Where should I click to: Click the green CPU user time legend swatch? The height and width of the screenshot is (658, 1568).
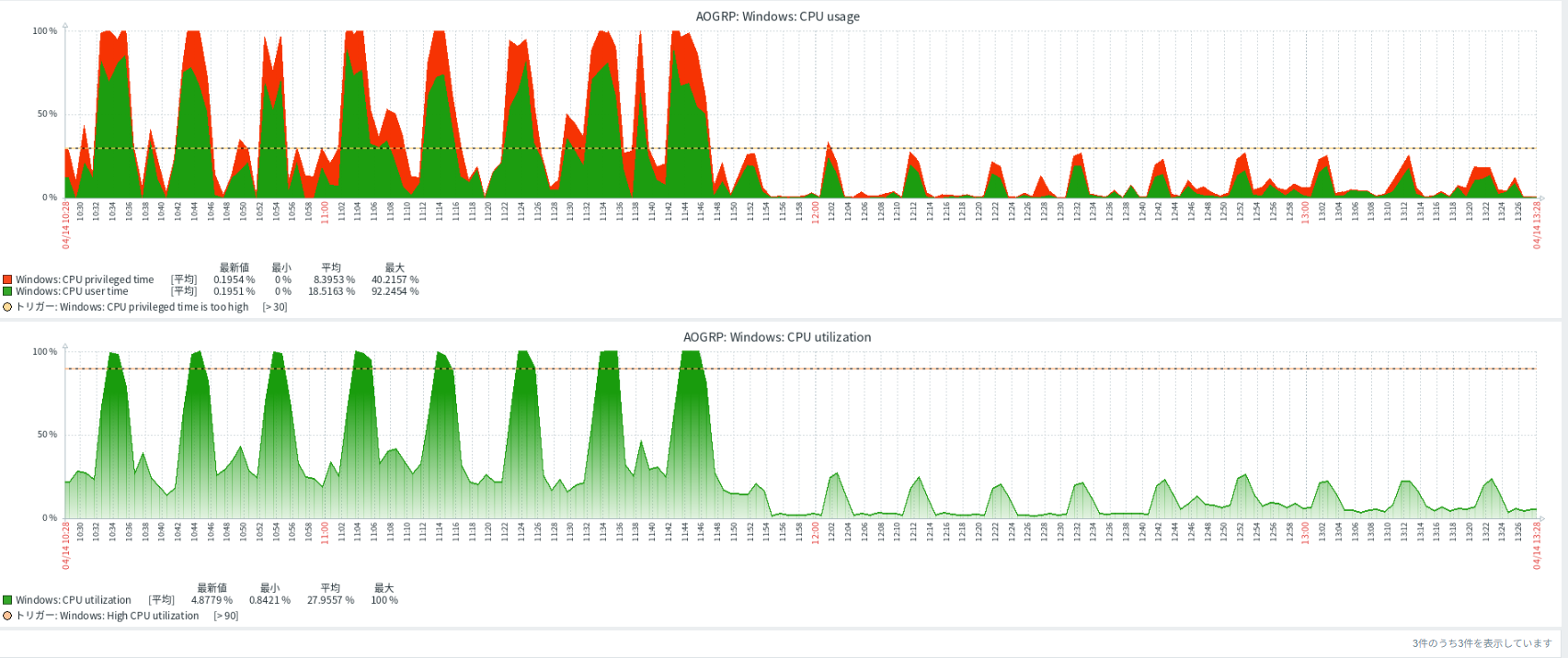7,291
